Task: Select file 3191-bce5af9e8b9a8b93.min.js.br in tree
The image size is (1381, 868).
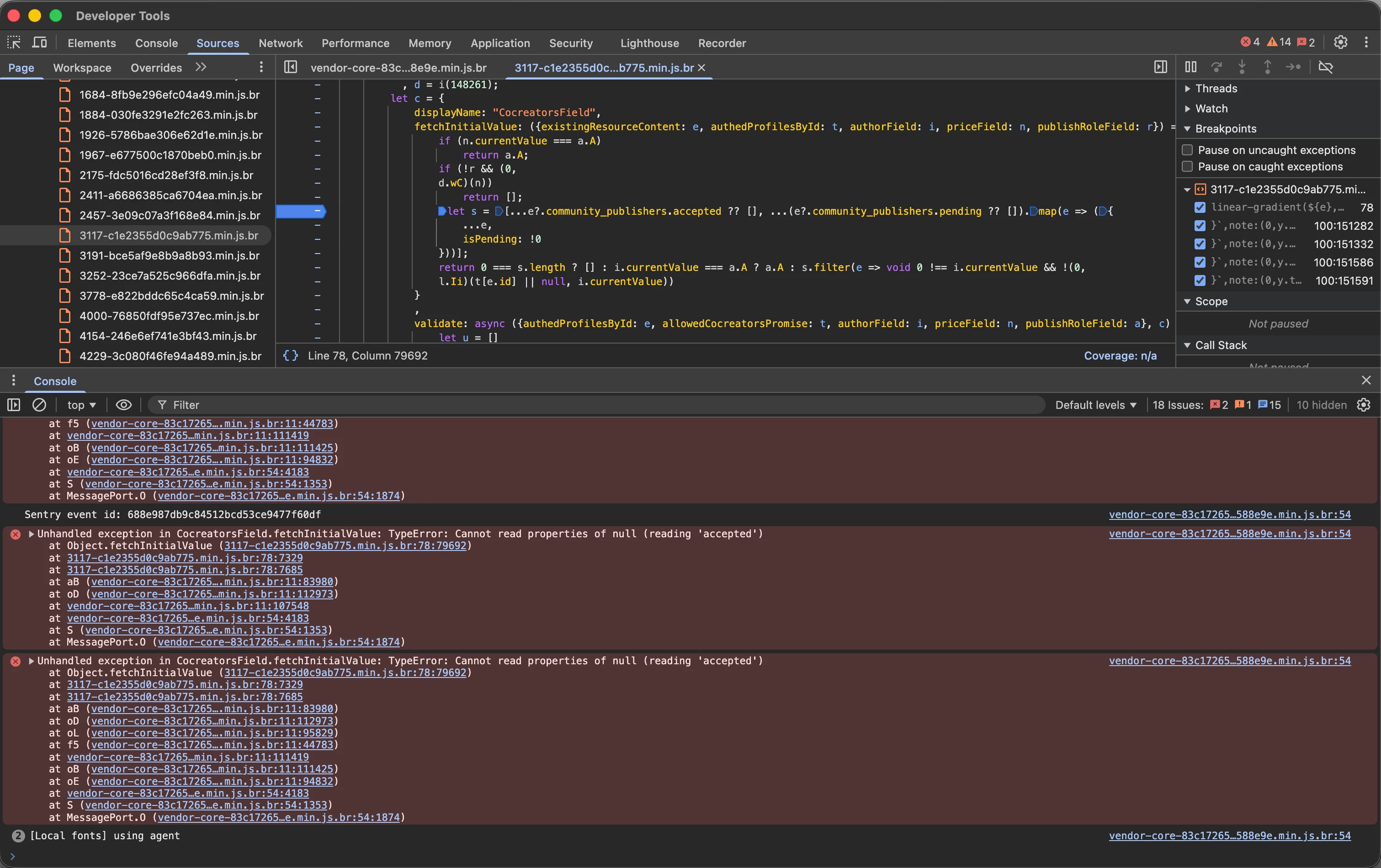Action: [169, 256]
